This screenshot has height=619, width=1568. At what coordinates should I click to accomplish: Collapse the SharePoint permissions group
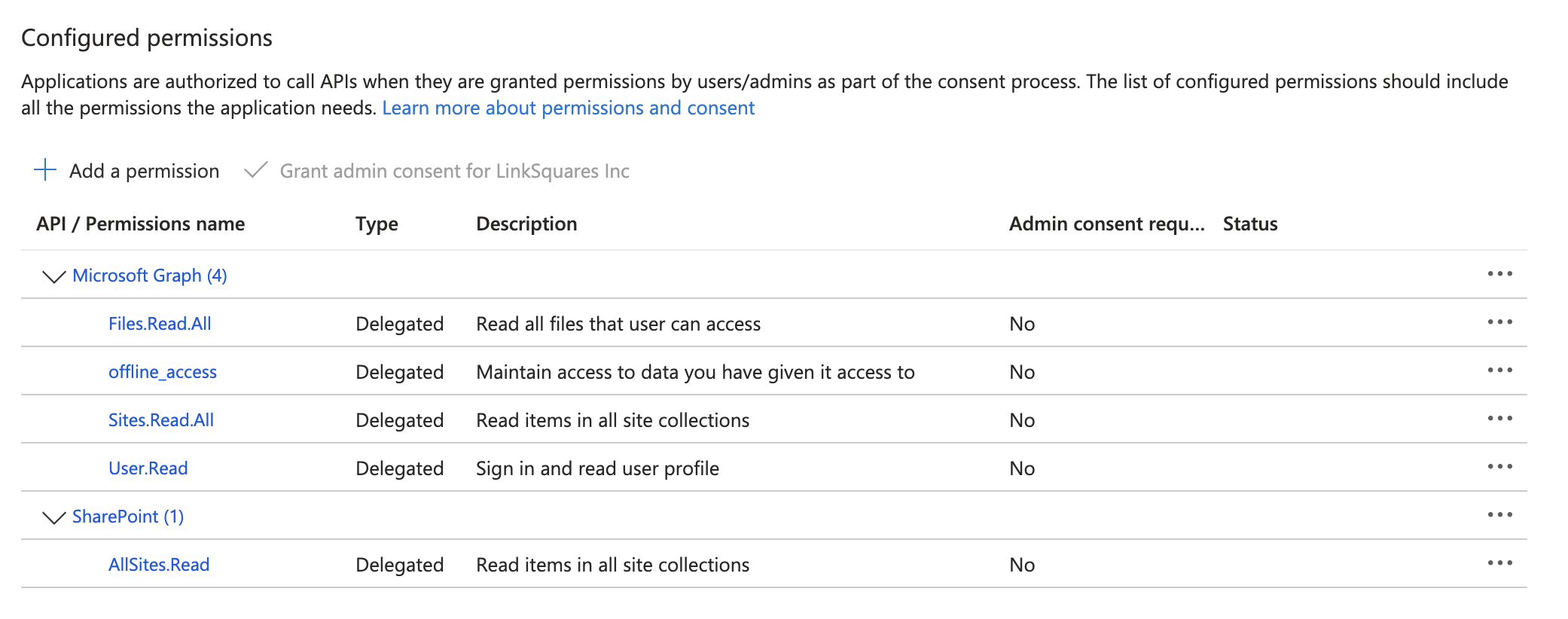53,517
